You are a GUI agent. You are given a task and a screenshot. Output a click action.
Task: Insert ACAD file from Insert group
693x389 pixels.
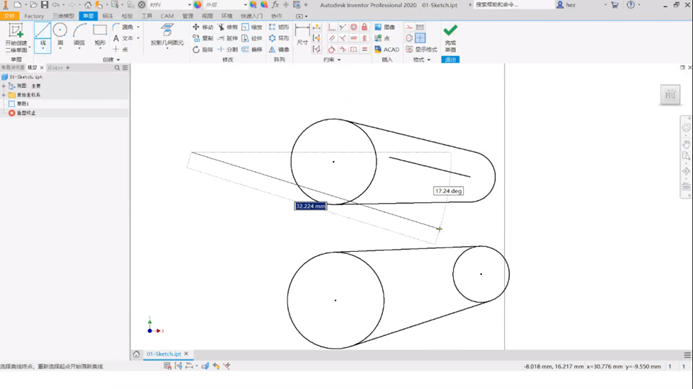coord(387,50)
